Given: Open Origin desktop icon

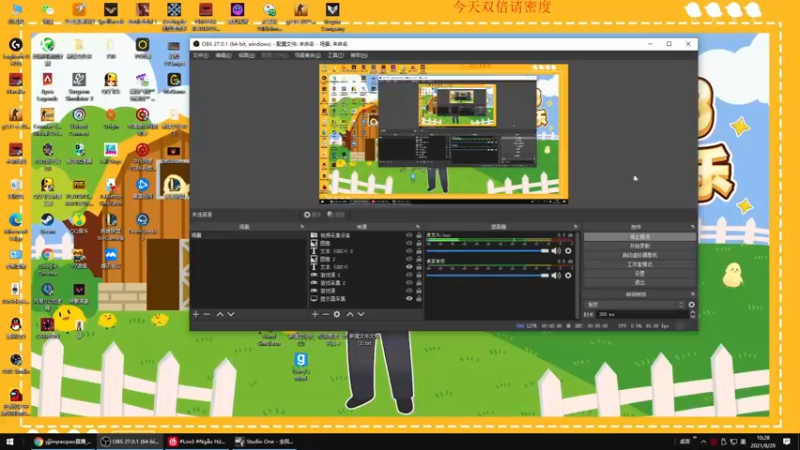Looking at the screenshot, I should coord(111,119).
